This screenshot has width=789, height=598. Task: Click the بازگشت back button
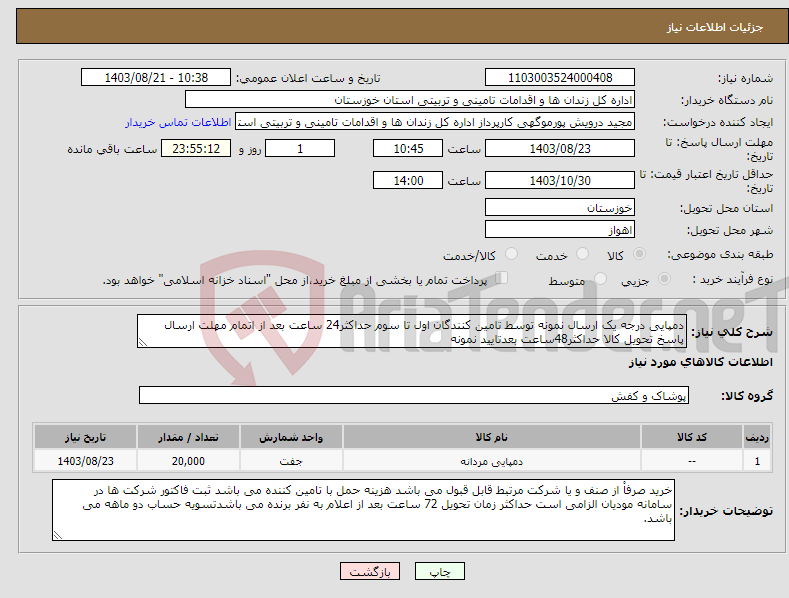[x=370, y=571]
